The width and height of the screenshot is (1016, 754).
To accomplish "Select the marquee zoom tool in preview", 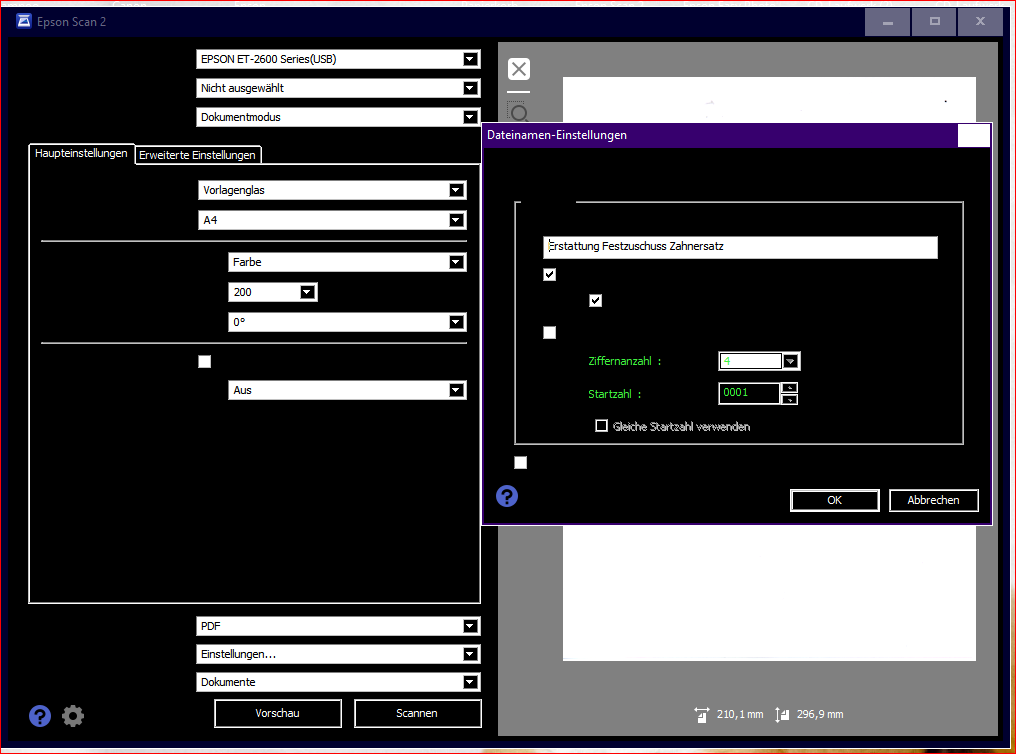I will point(518,112).
